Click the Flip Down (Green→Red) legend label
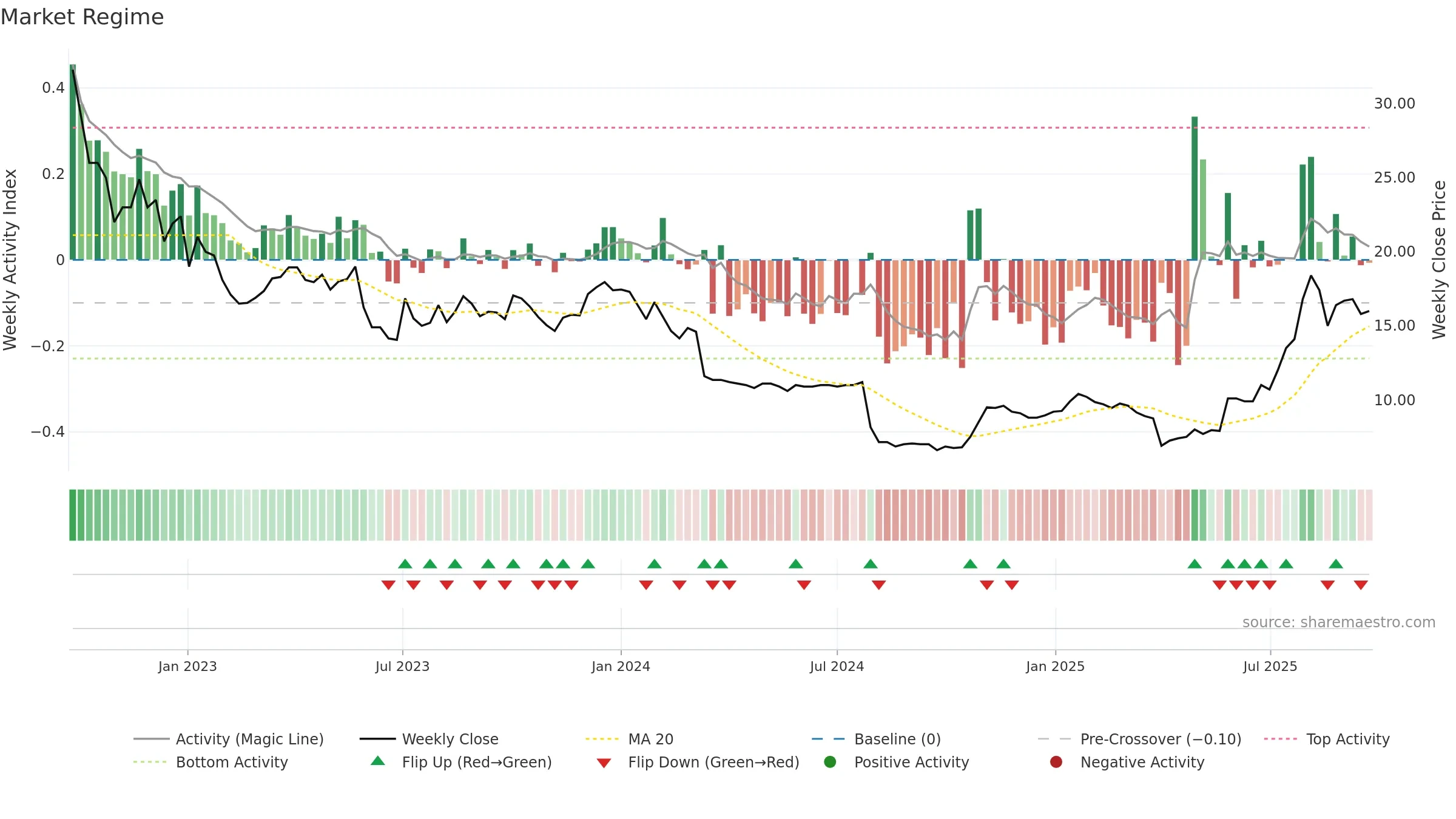The width and height of the screenshot is (1456, 819). tap(713, 762)
